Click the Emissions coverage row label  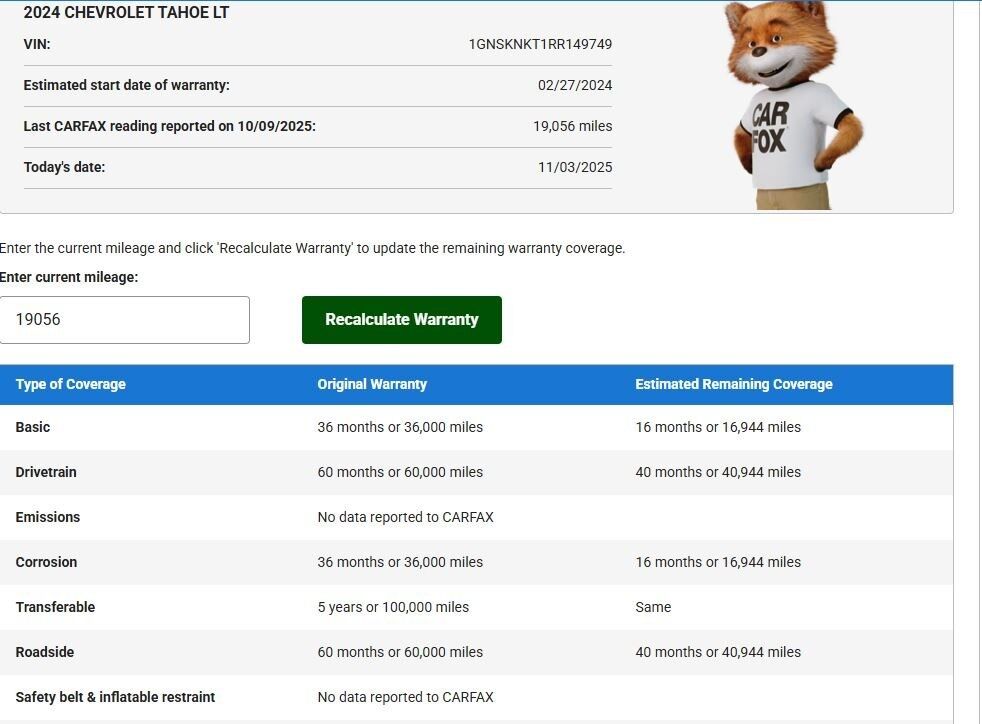pyautogui.click(x=48, y=517)
